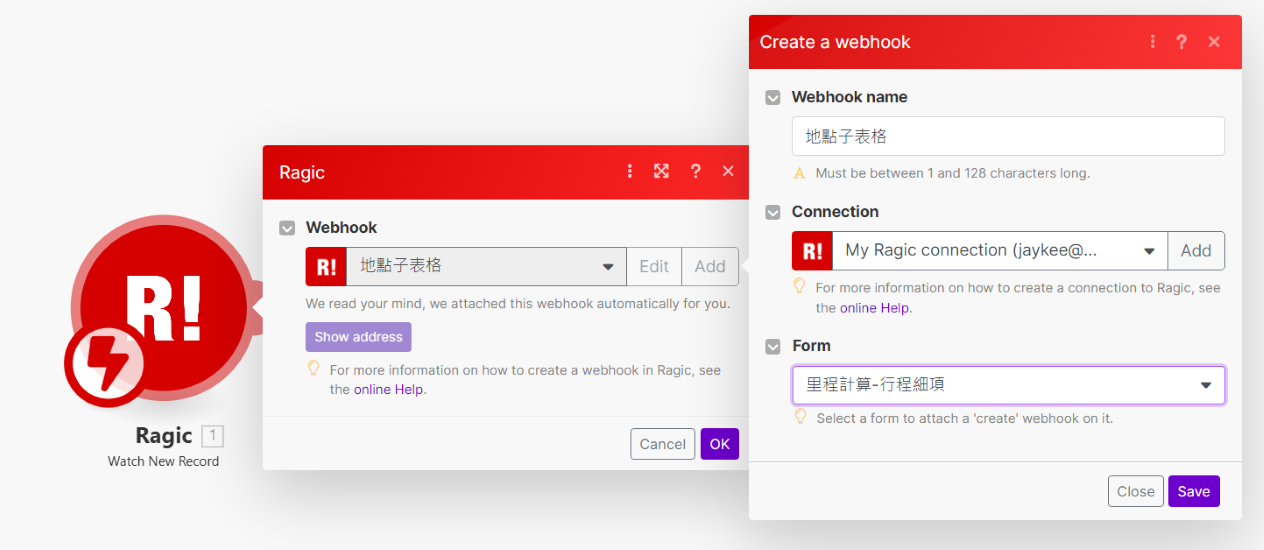Close the Create a webhook dialog
Viewport: 1264px width, 550px height.
pos(1214,42)
